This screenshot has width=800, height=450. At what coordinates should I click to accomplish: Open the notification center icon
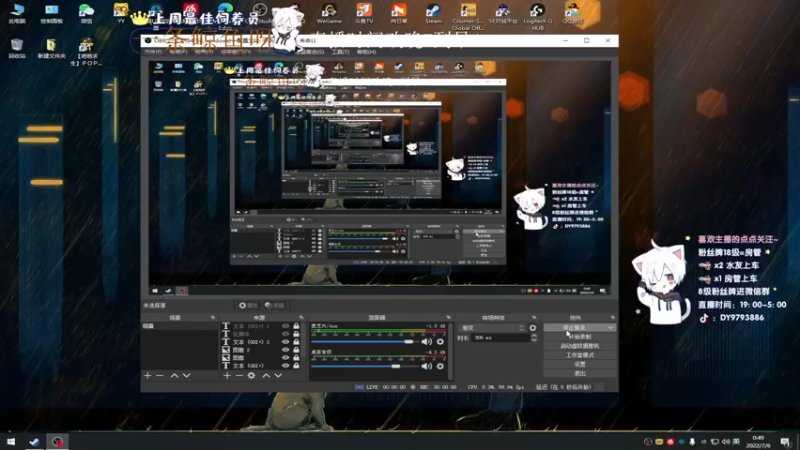tap(785, 441)
